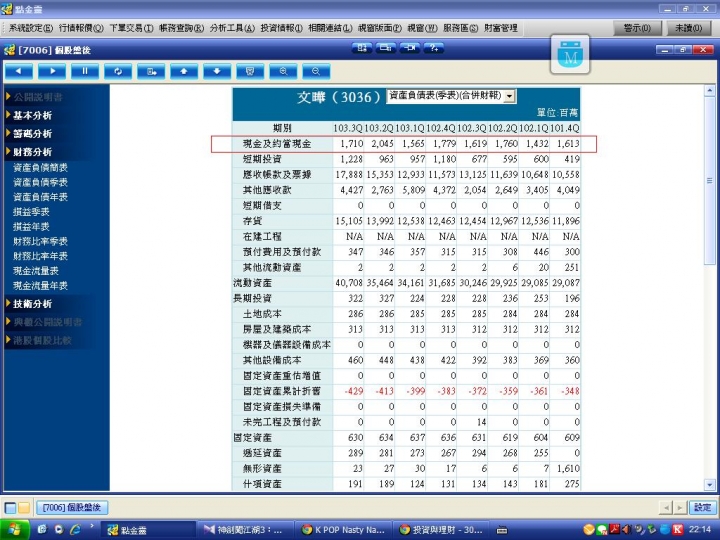Select 損益年表 link in sidebar
720x540 pixels.
[31, 226]
